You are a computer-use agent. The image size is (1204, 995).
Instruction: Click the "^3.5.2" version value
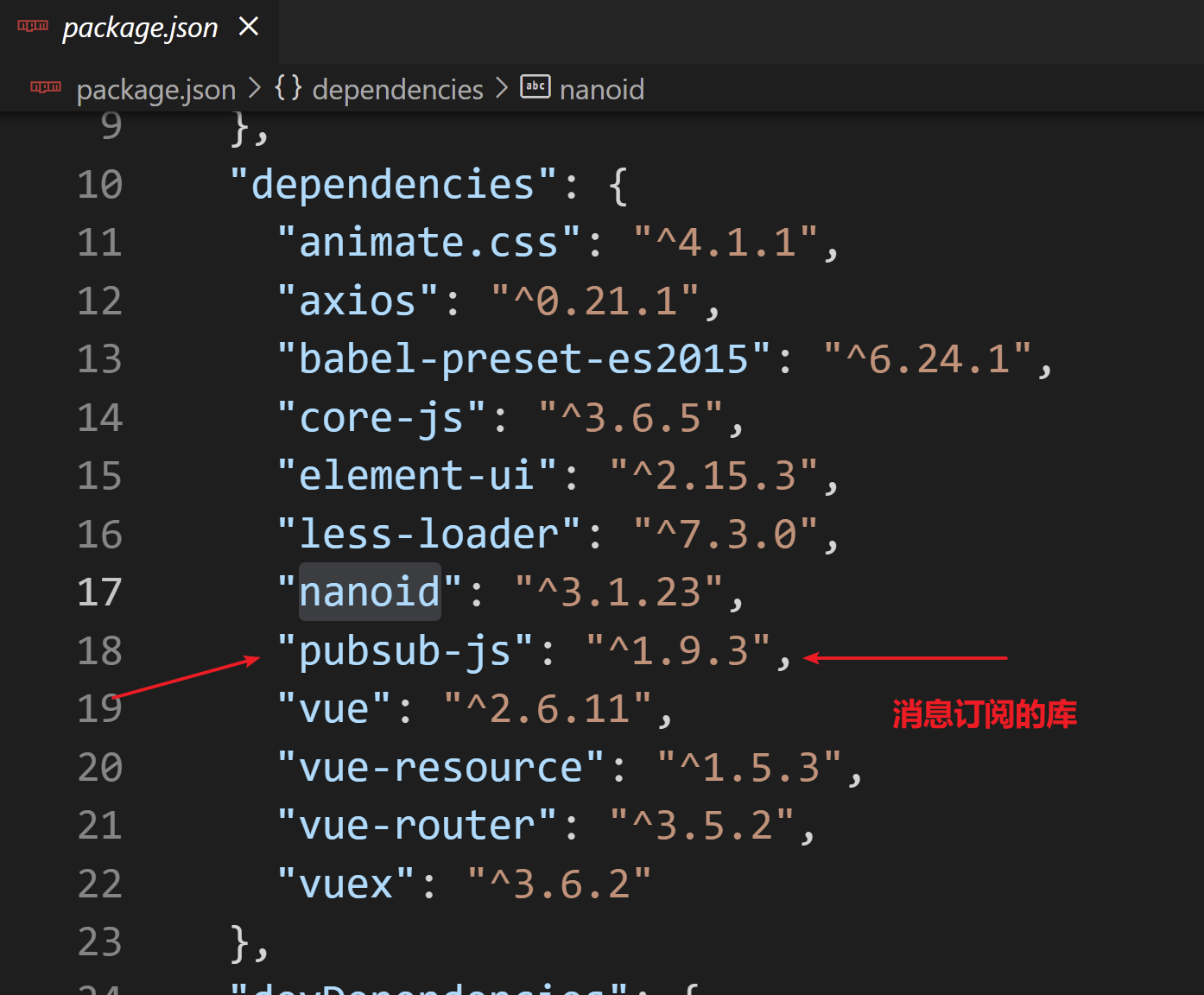click(701, 826)
